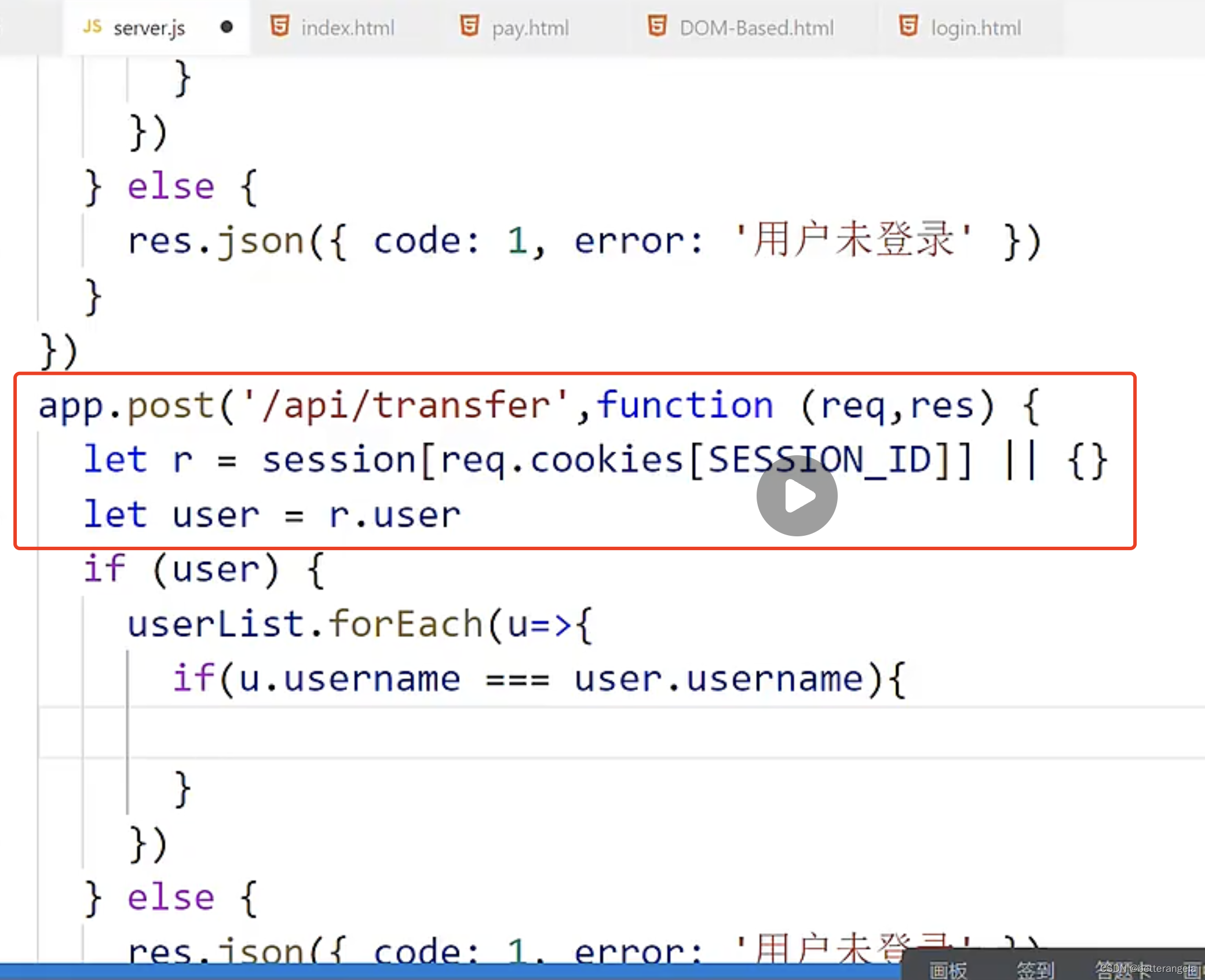Click the 'function' keyword in app.post line

click(x=685, y=405)
